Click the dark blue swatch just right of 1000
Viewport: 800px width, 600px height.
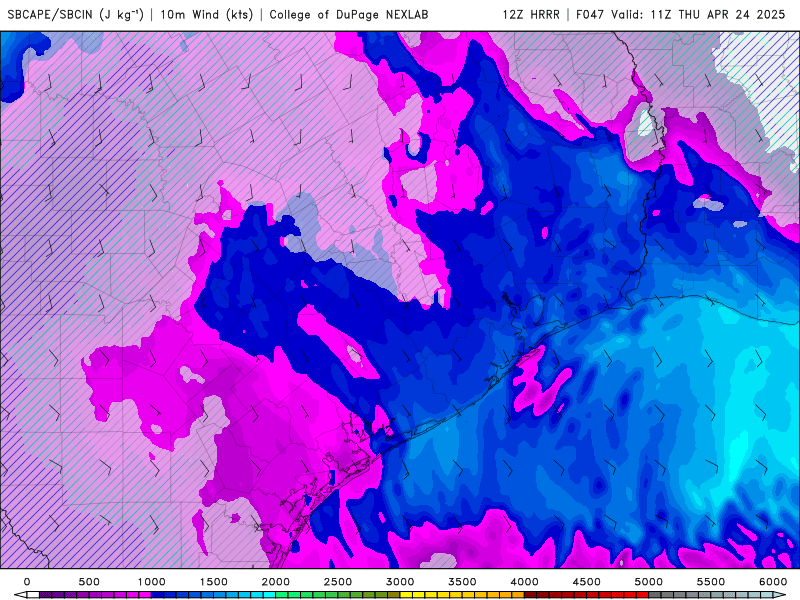(158, 595)
